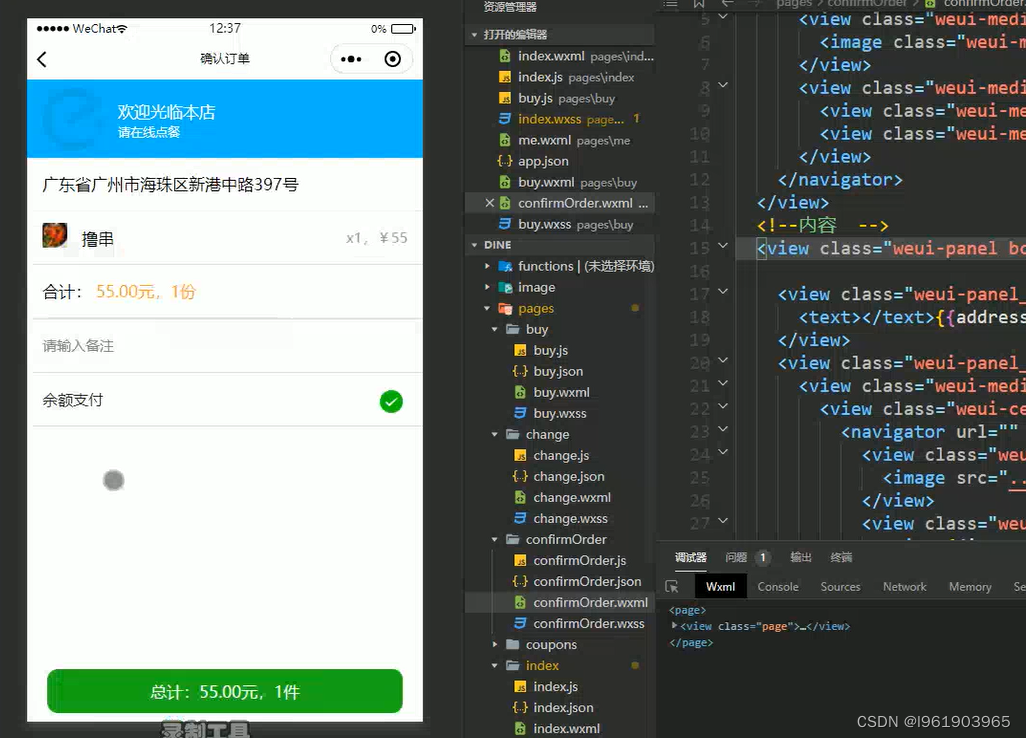Close the mini program via the circle icon

(393, 60)
